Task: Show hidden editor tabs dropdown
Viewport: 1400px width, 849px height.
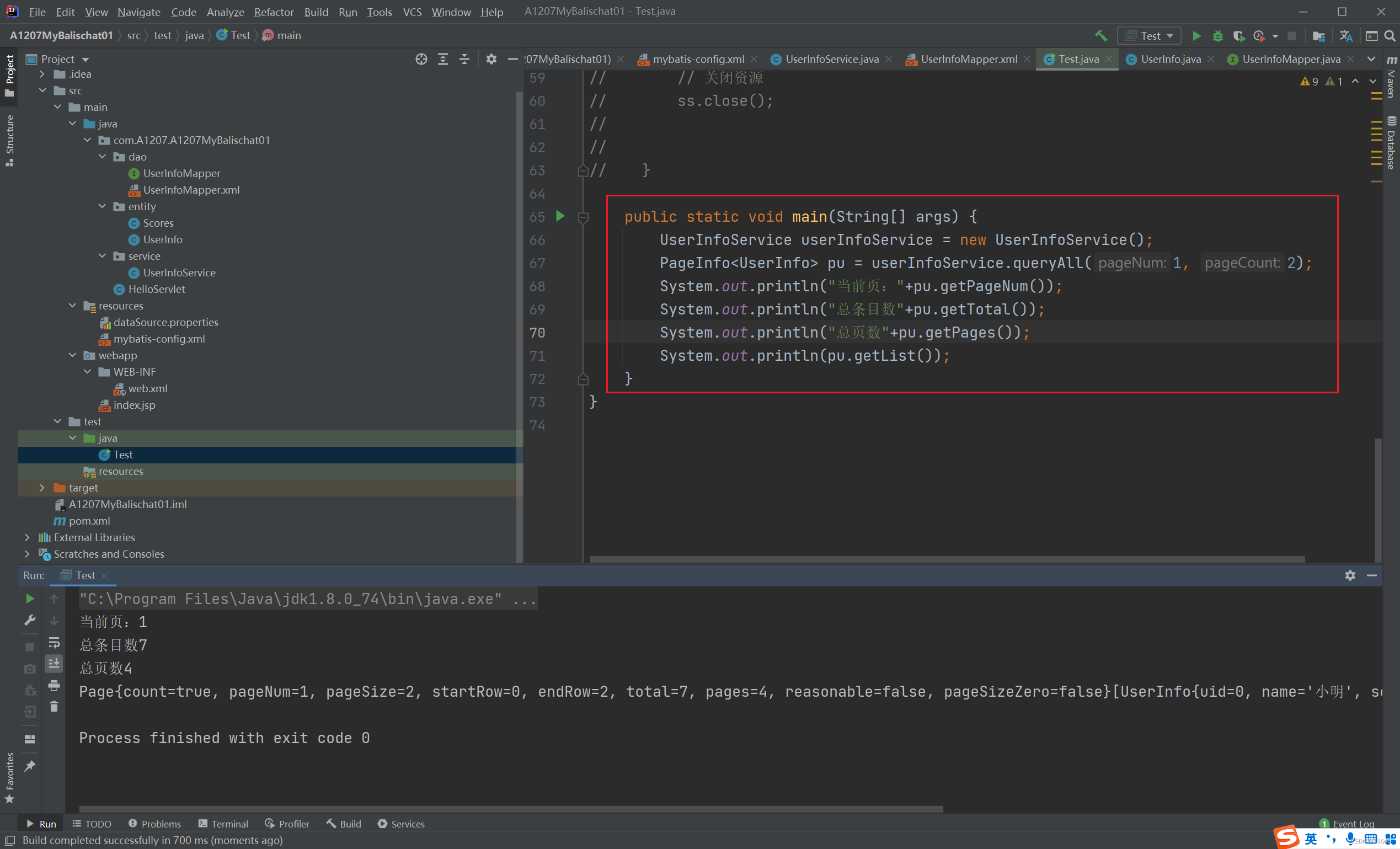Action: tap(1371, 59)
